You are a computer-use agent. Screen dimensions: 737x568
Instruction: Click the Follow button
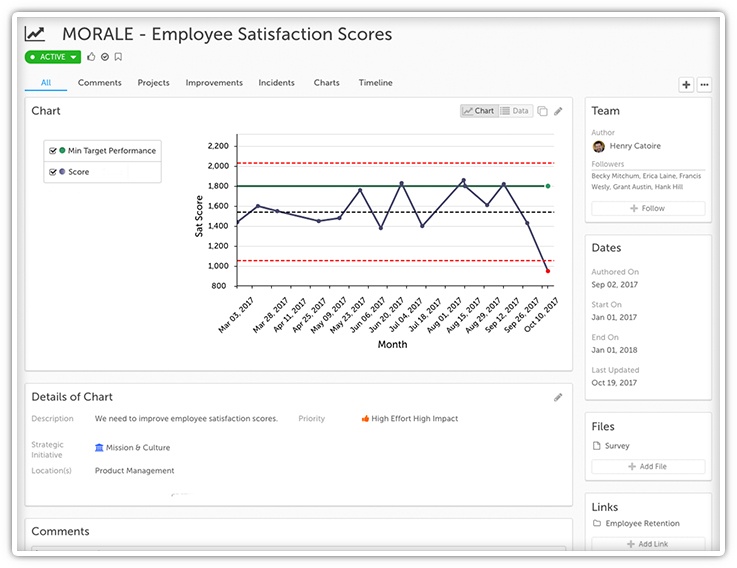[x=647, y=209]
